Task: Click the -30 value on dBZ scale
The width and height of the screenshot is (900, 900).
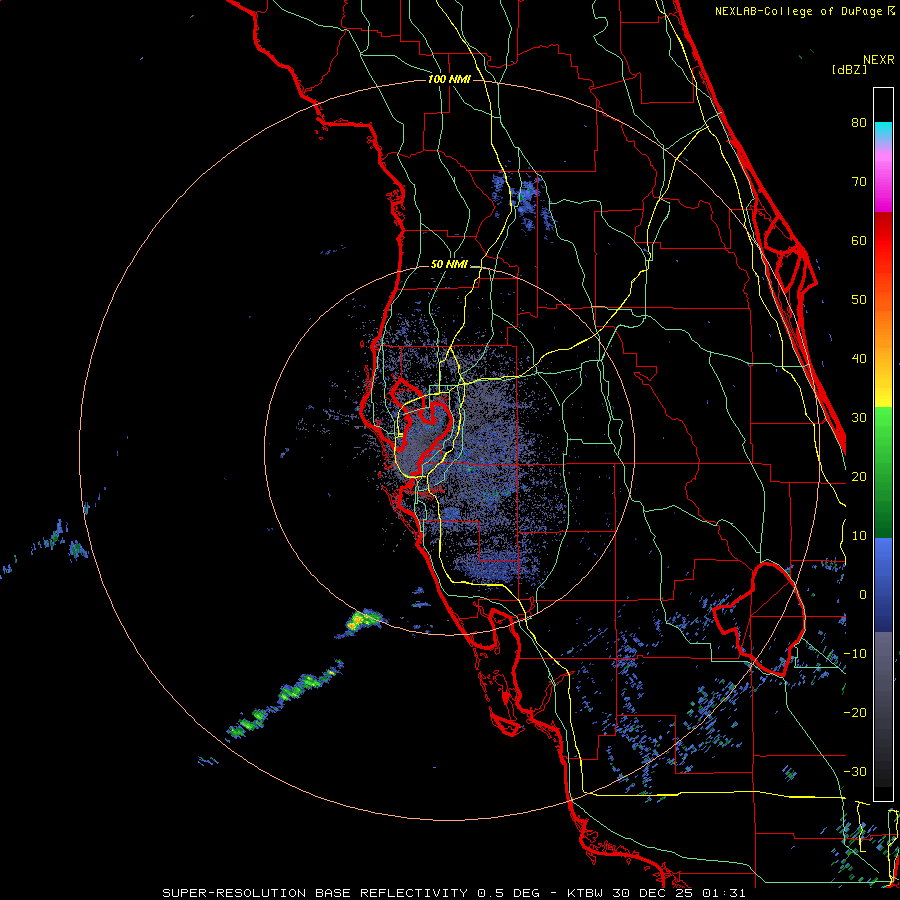Action: (x=855, y=771)
